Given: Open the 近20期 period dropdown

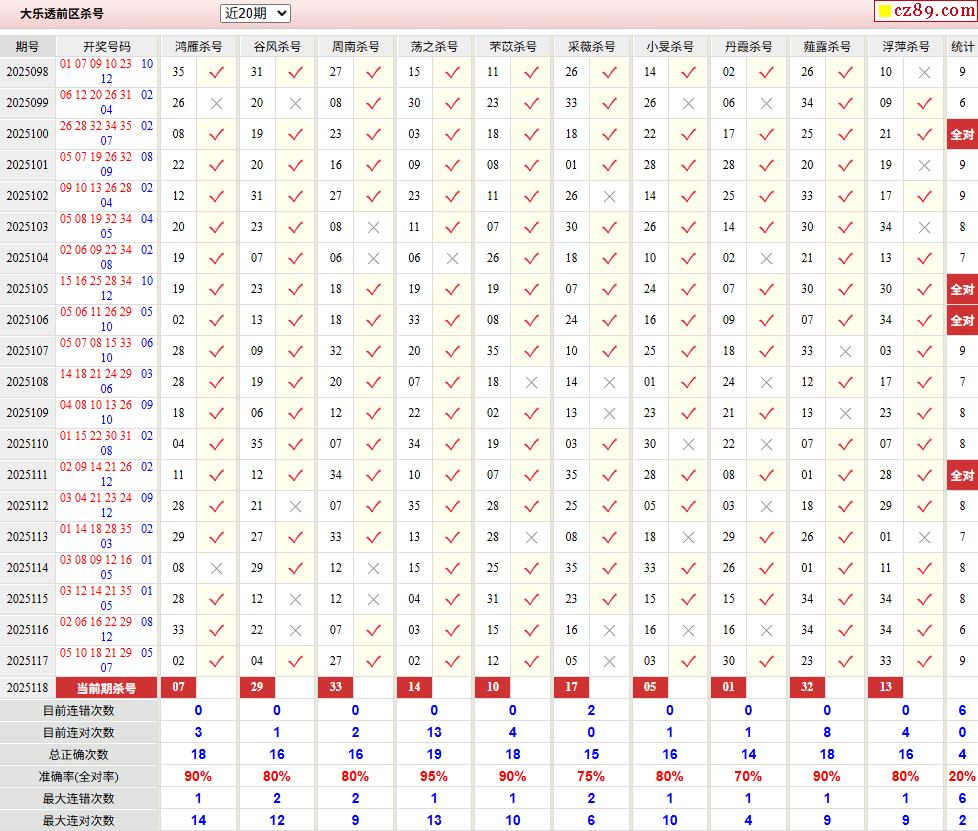Looking at the screenshot, I should pyautogui.click(x=255, y=13).
